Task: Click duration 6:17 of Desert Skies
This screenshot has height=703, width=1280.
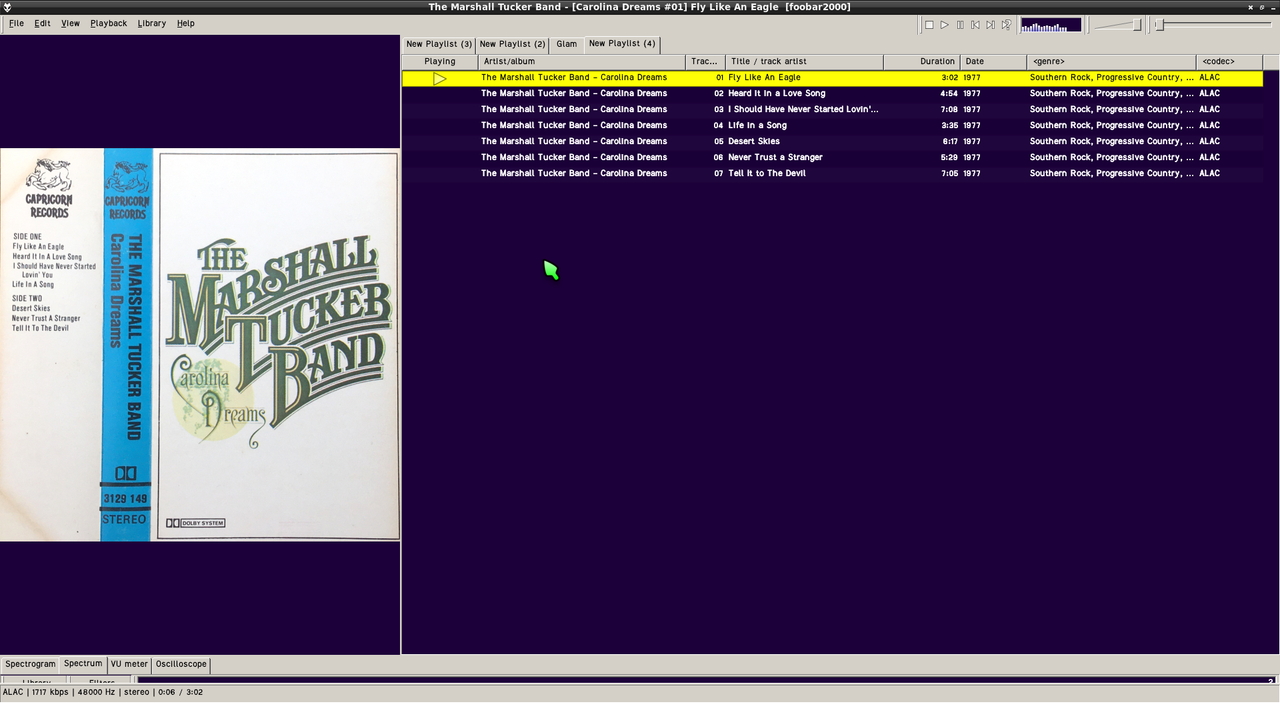Action: [x=949, y=142]
